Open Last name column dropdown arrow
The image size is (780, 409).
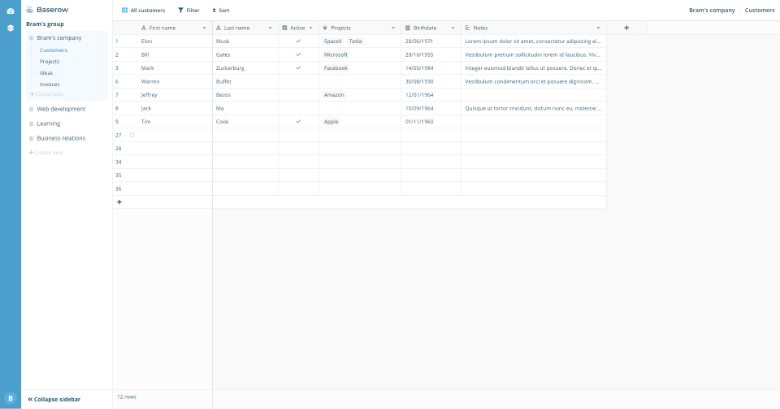pyautogui.click(x=270, y=28)
